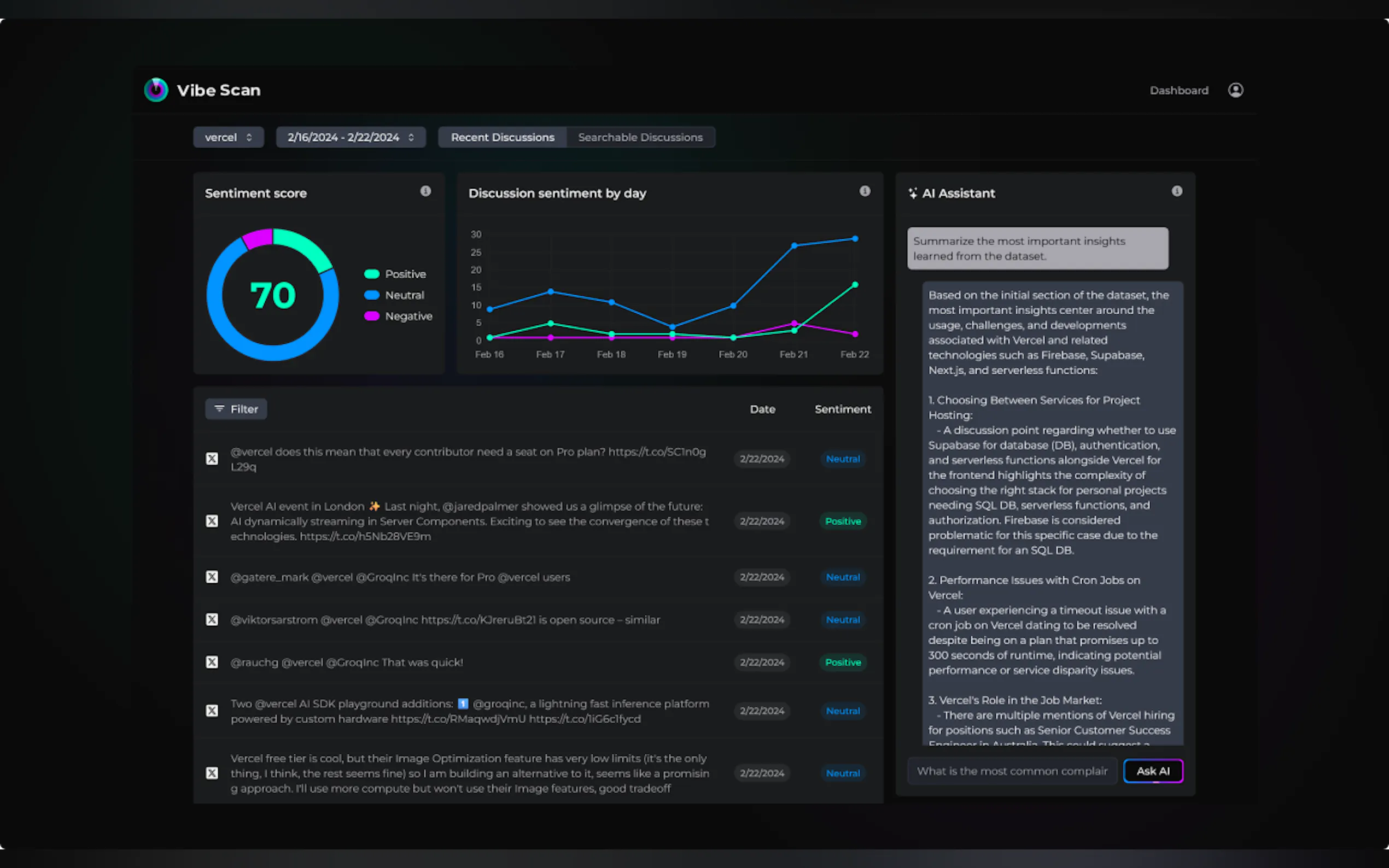Switch to the Searchable Discussions tab
The height and width of the screenshot is (868, 1389).
(640, 137)
